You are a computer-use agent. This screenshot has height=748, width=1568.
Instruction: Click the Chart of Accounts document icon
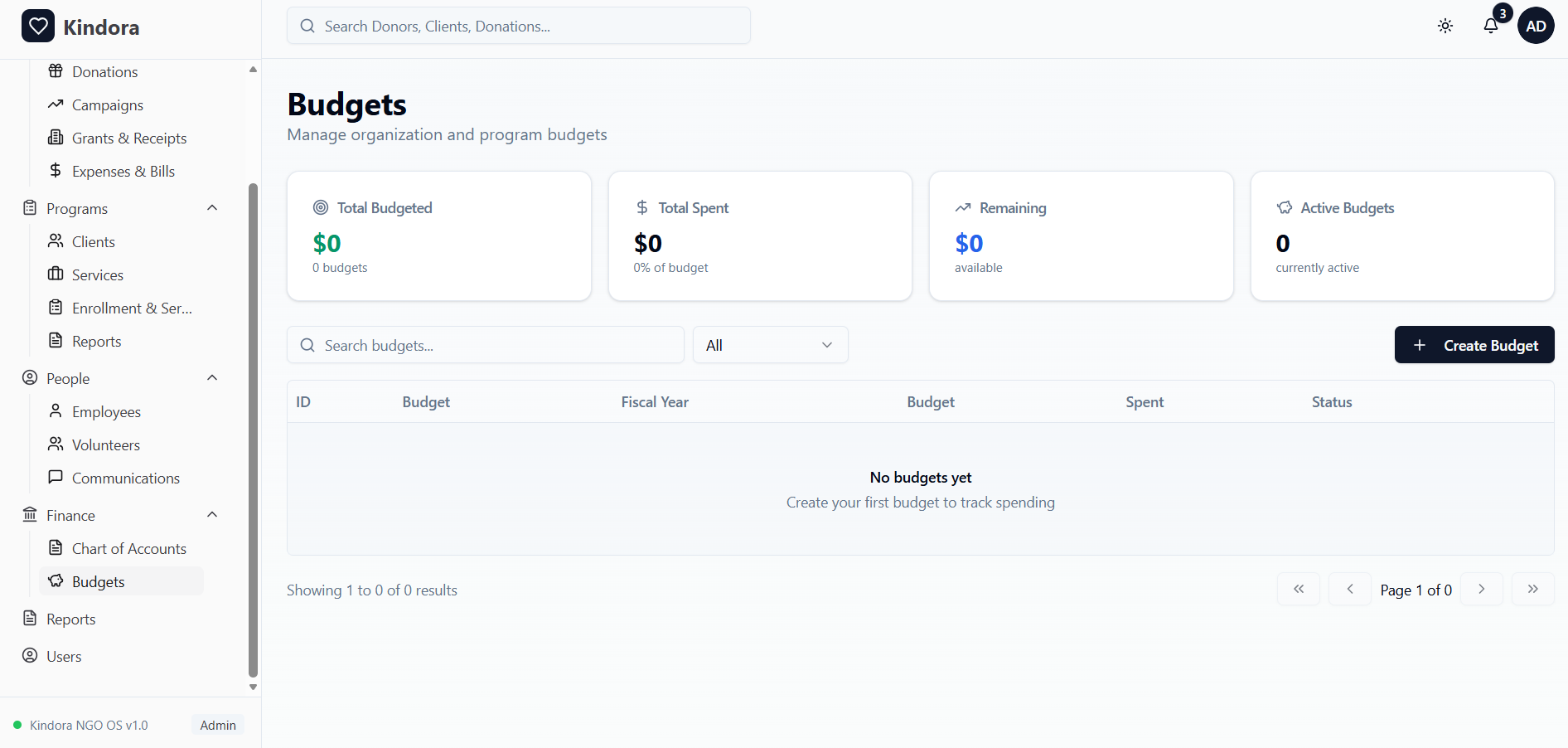pos(56,547)
